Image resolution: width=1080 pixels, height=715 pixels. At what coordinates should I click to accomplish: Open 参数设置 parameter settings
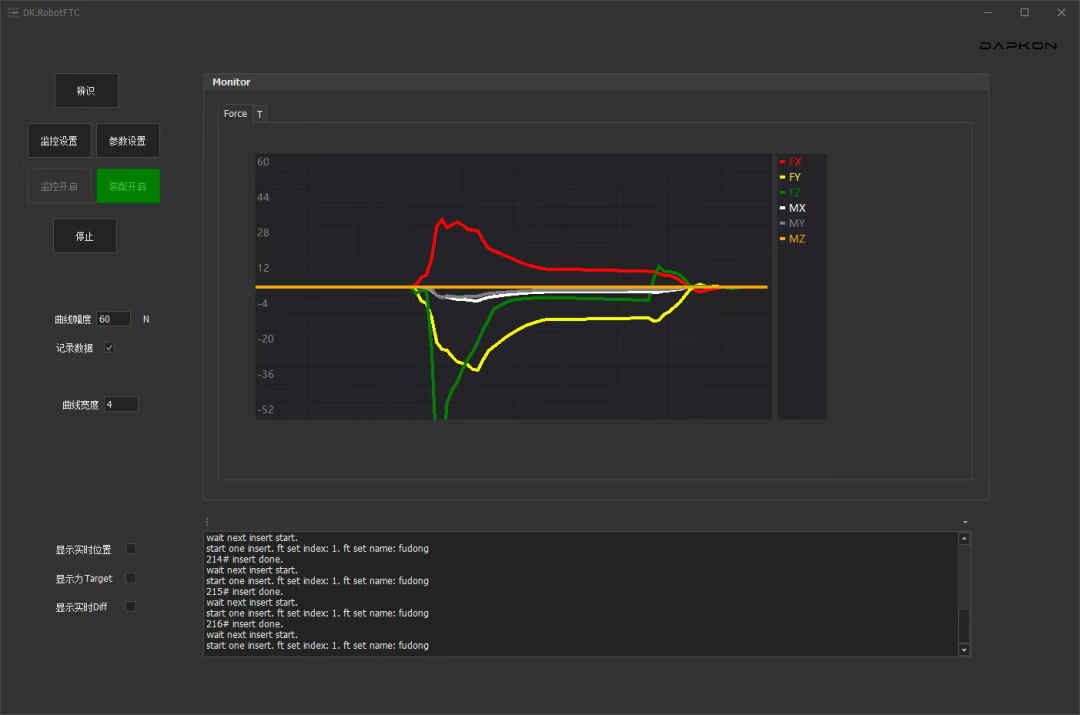click(127, 141)
